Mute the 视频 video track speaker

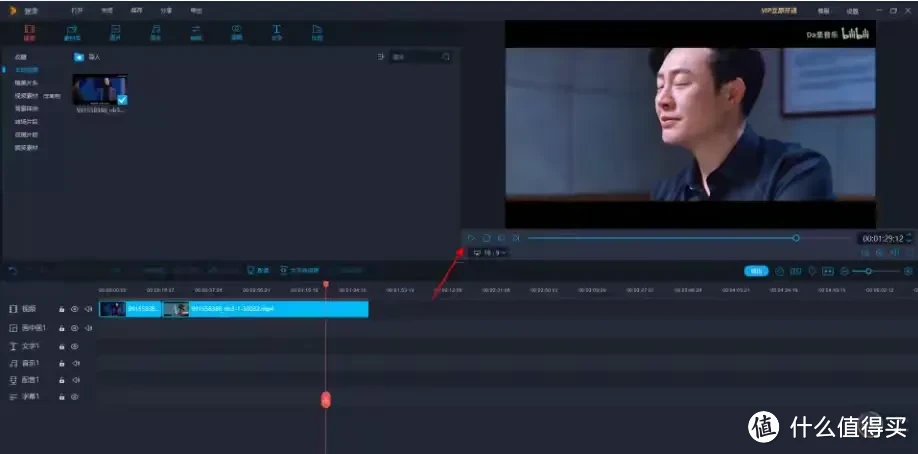click(88, 309)
